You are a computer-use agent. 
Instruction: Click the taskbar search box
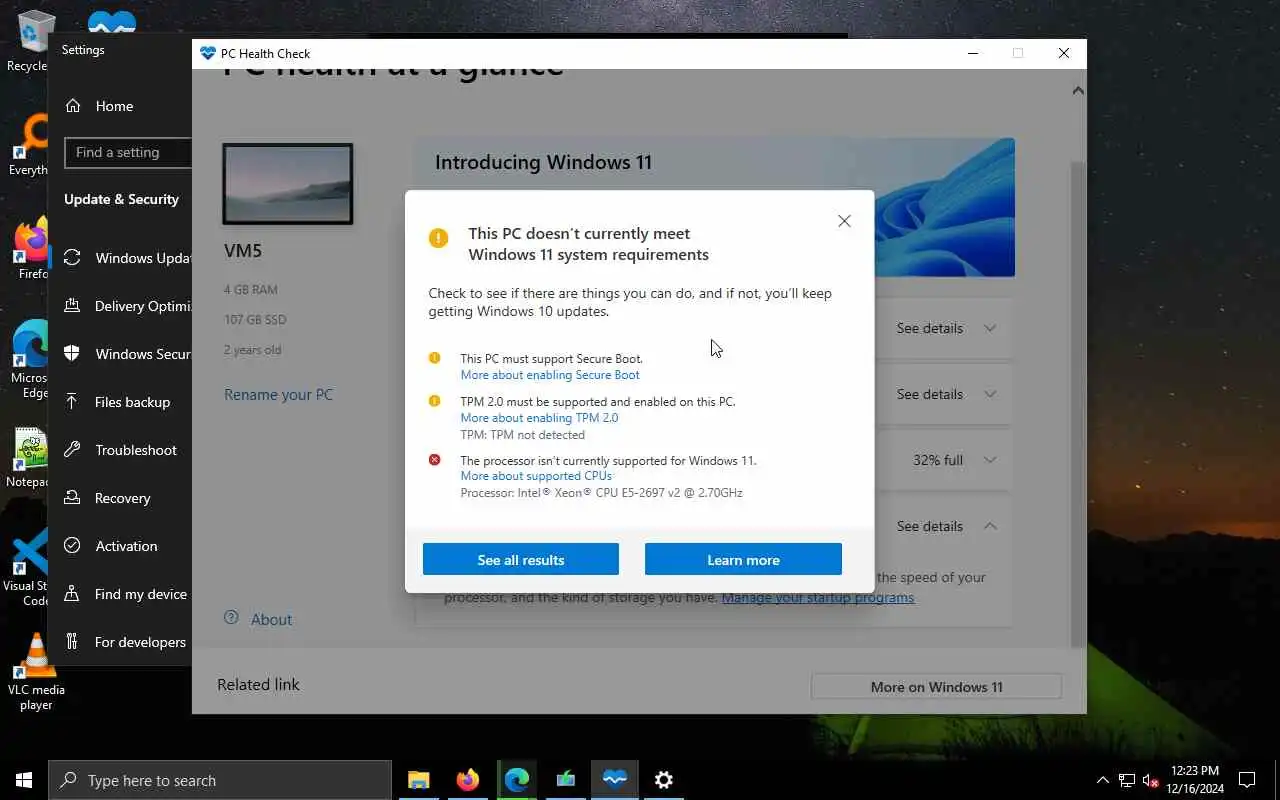220,780
